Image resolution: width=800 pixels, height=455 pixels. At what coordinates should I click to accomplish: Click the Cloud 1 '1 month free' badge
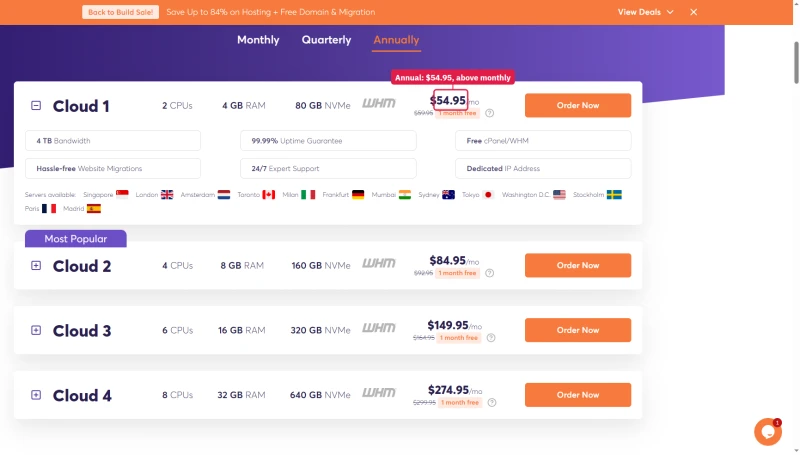457,113
